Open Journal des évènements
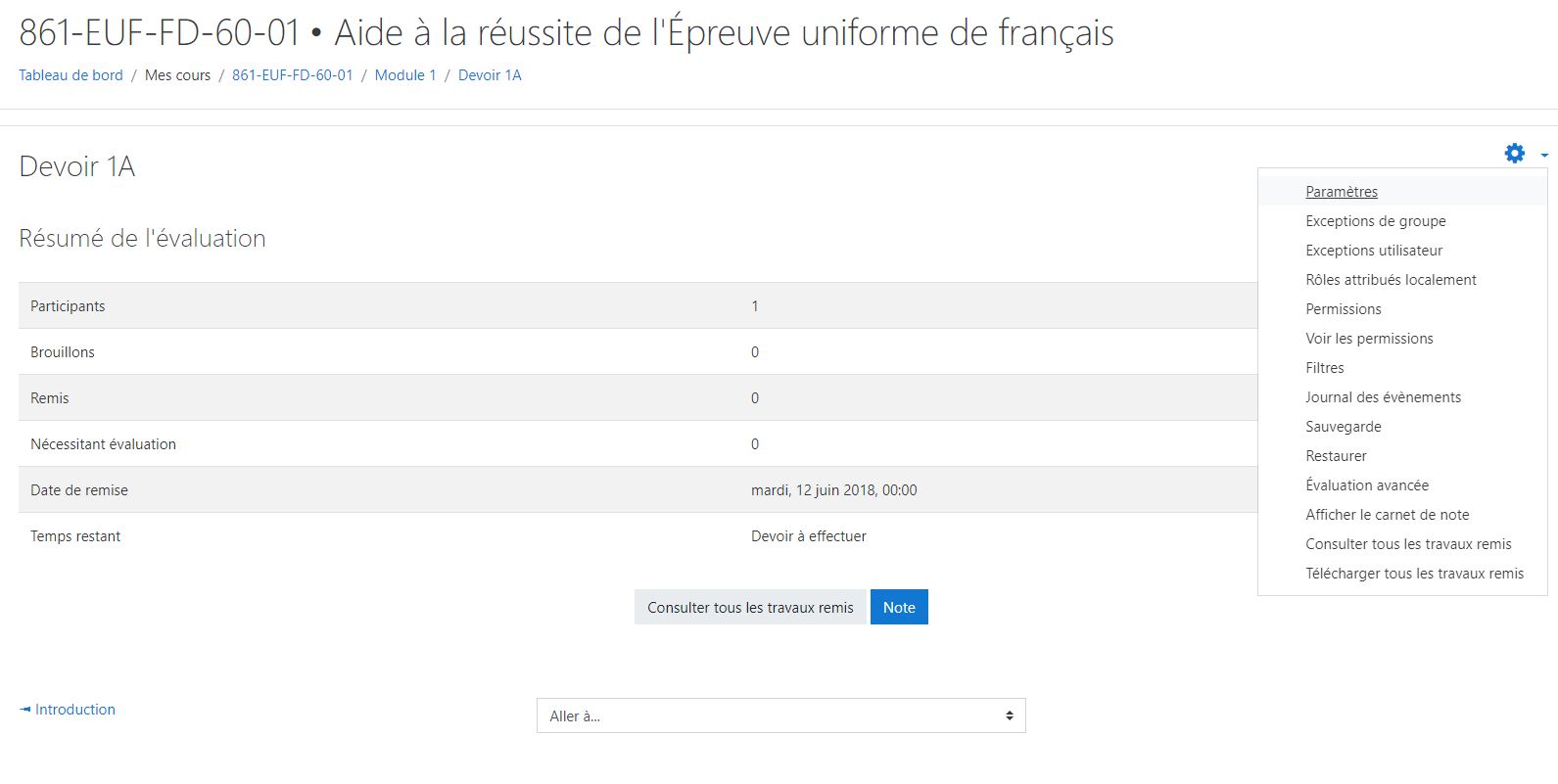 [1383, 397]
